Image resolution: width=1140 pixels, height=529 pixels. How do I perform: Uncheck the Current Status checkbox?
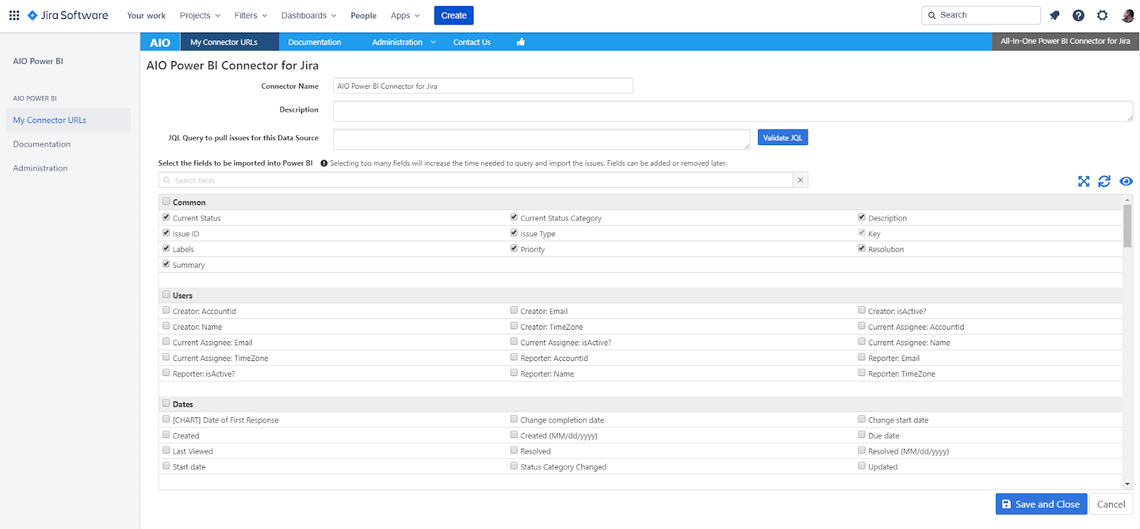166,217
